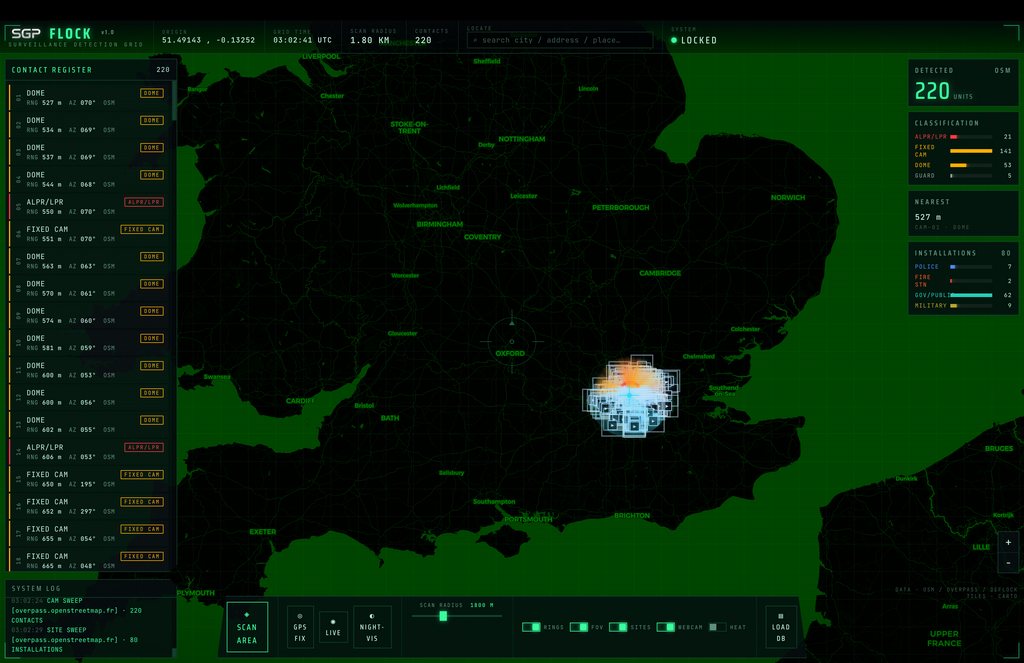This screenshot has width=1024, height=663.
Task: Open the Load DB button
Action: (x=780, y=627)
